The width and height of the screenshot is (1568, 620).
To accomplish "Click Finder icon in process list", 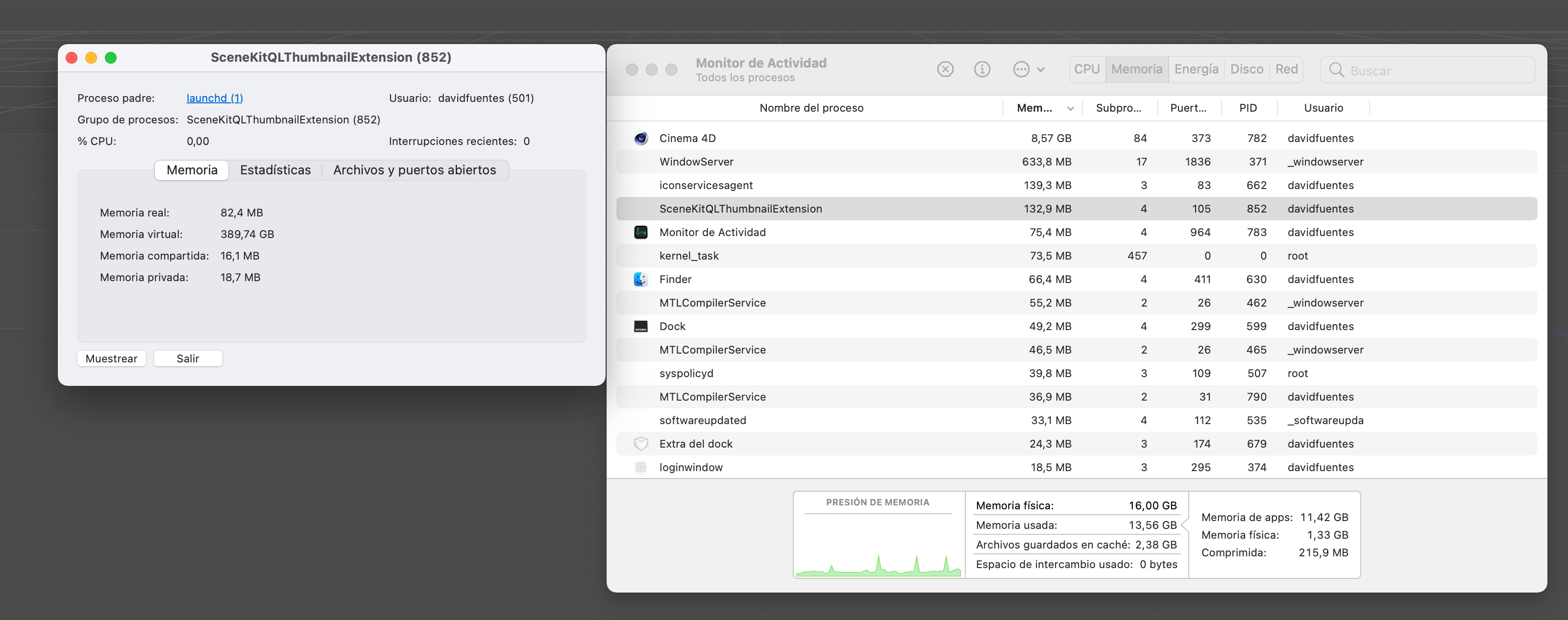I will 641,279.
